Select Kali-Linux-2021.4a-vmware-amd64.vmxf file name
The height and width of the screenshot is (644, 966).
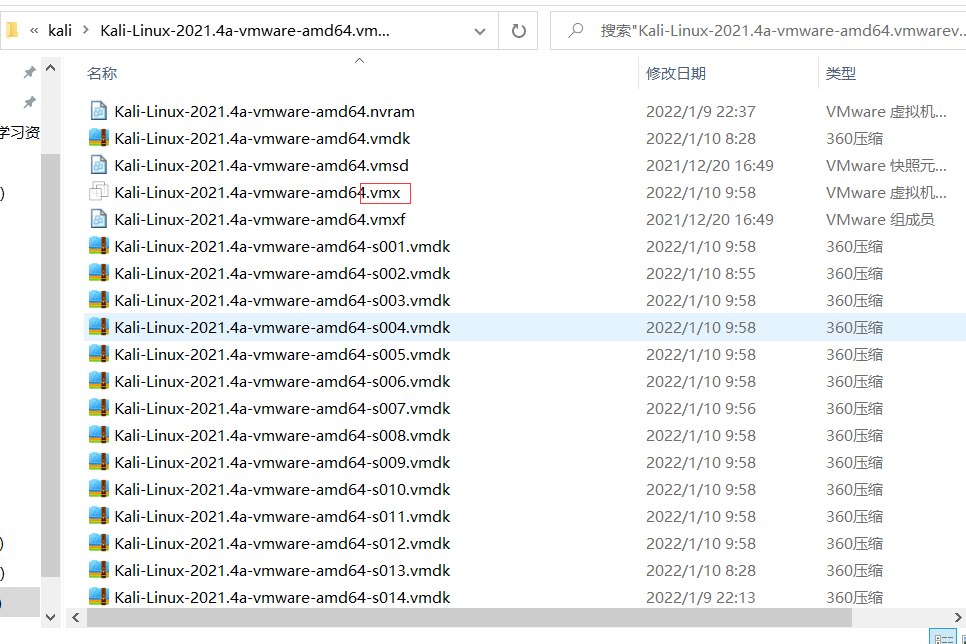point(260,220)
